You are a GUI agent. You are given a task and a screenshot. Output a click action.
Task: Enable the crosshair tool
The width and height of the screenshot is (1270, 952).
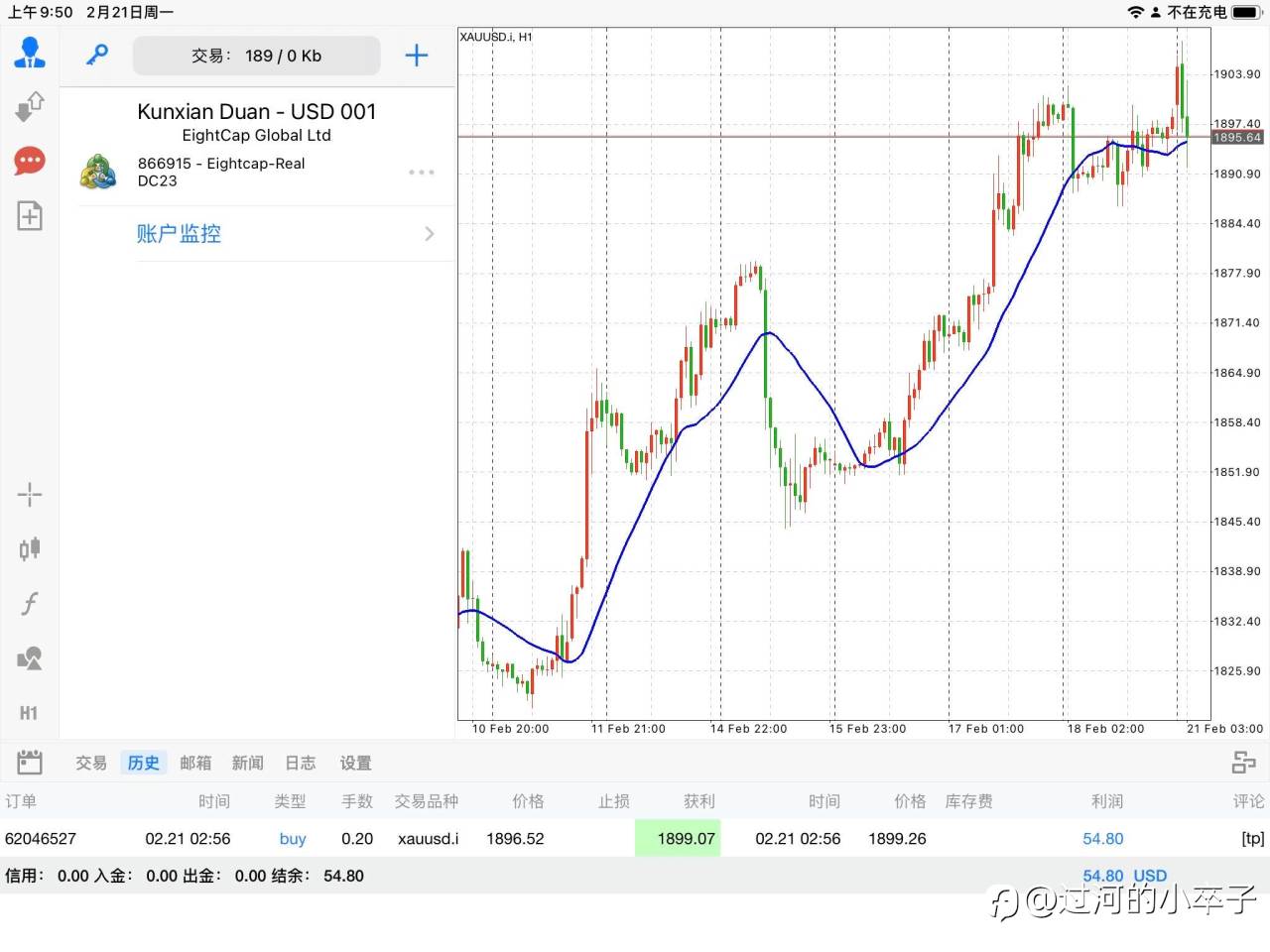[30, 494]
